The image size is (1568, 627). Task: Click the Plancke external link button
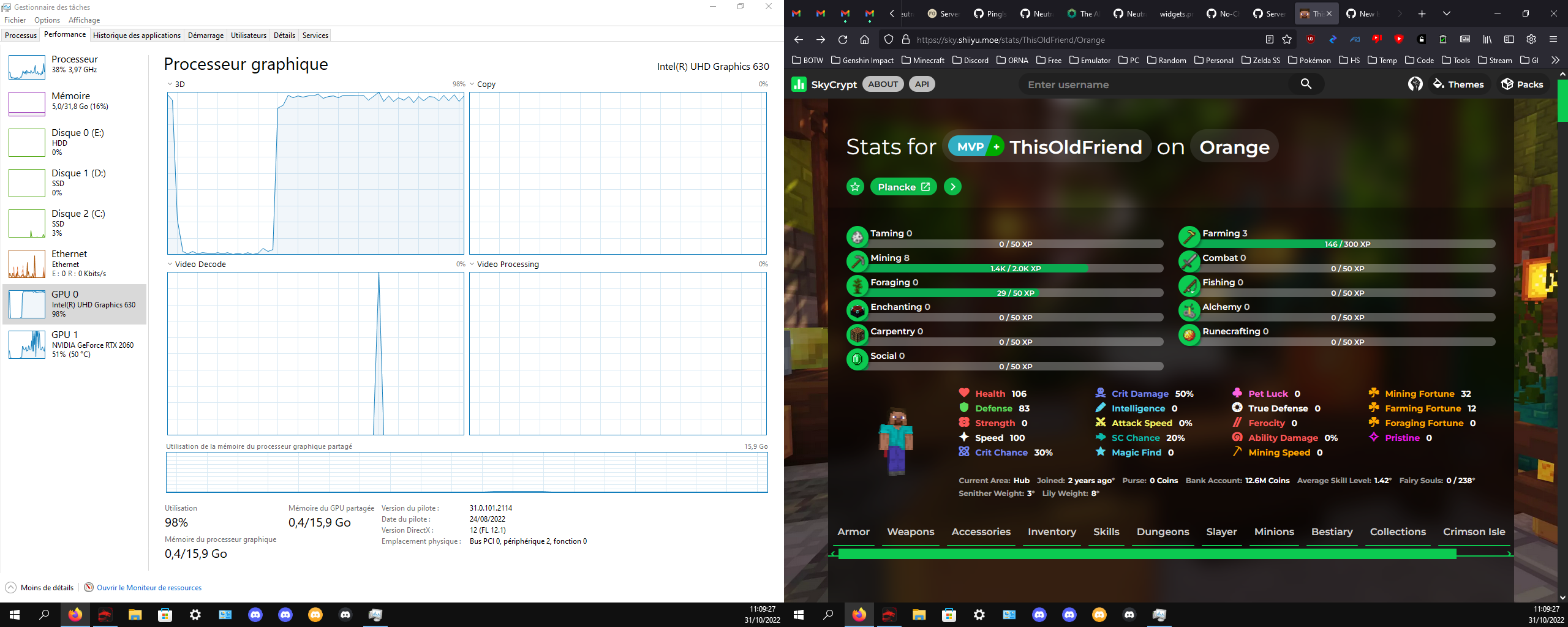(903, 187)
